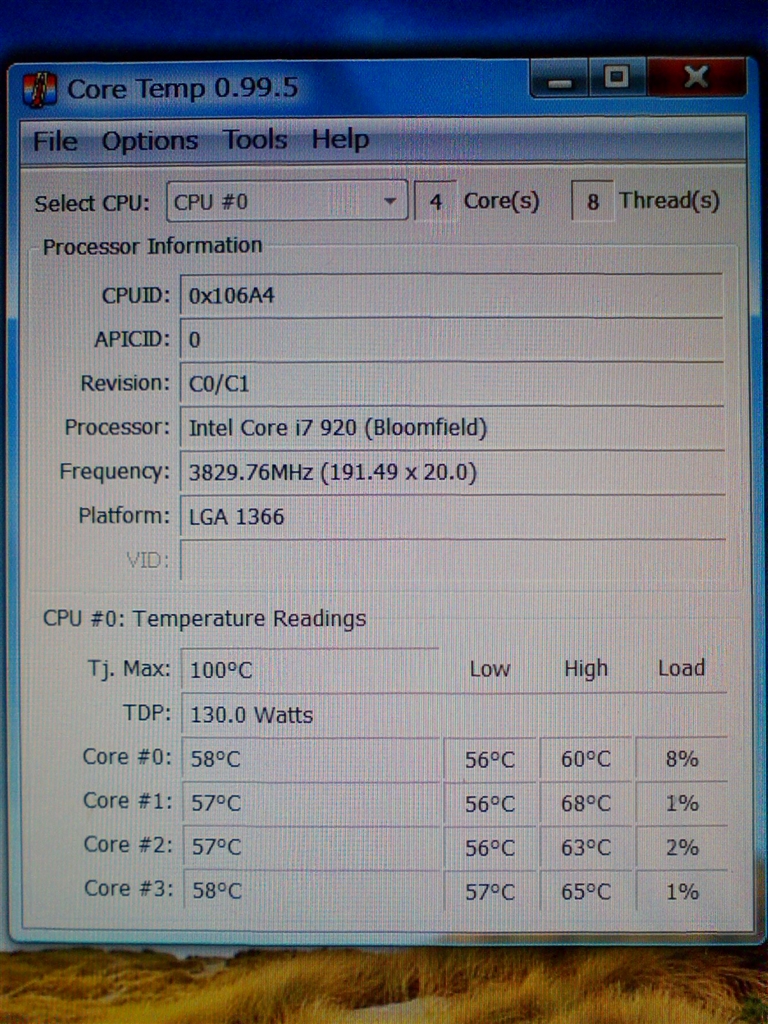Click Core #3 load value 1%
Screen dimensions: 768x1024
point(682,891)
